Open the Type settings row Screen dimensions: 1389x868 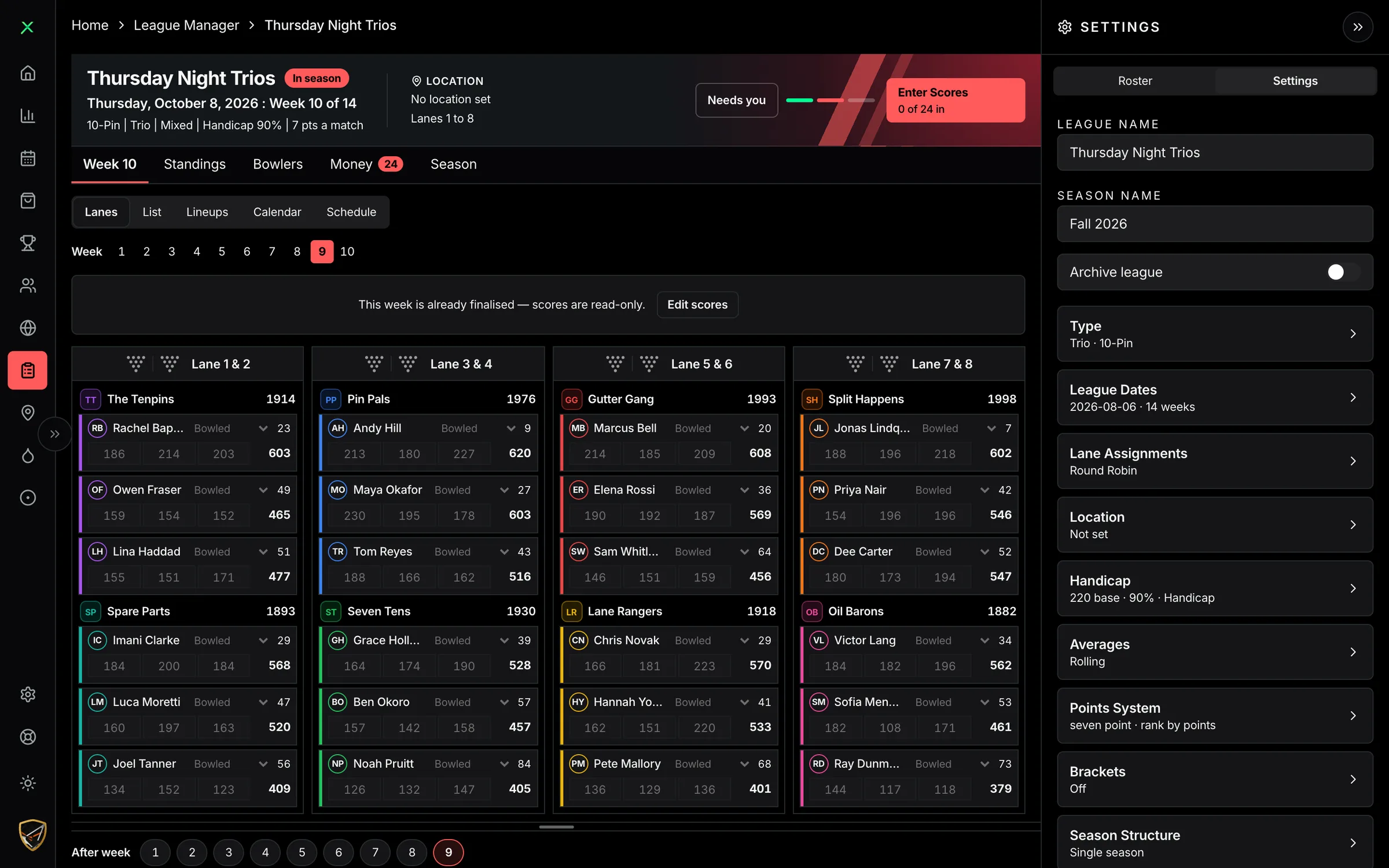click(1215, 334)
